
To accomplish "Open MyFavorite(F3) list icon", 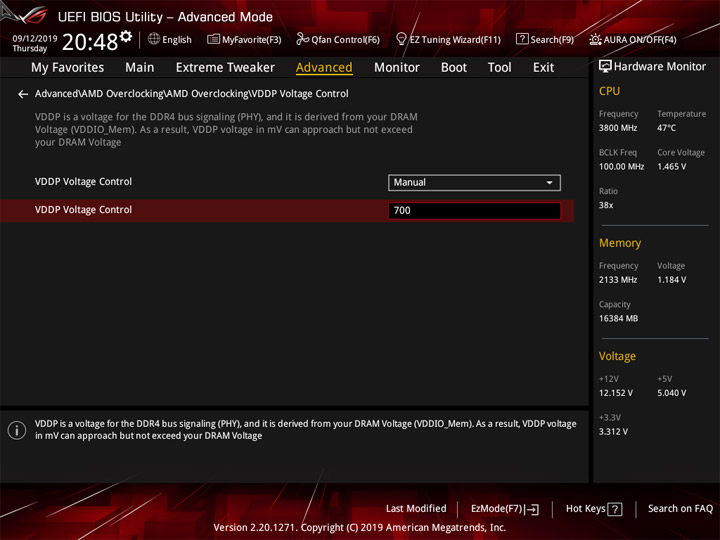I will tap(213, 39).
